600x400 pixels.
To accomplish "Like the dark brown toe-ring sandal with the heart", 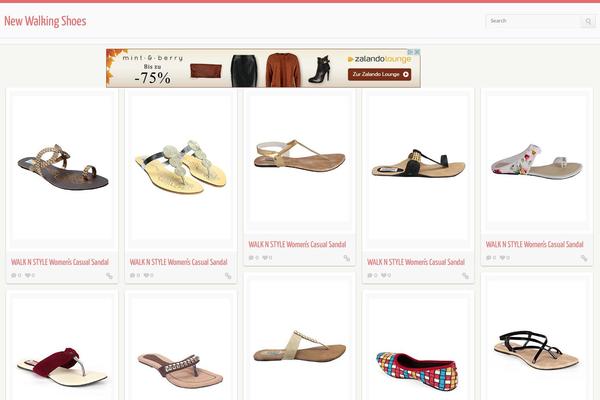I will pyautogui.click(x=30, y=275).
